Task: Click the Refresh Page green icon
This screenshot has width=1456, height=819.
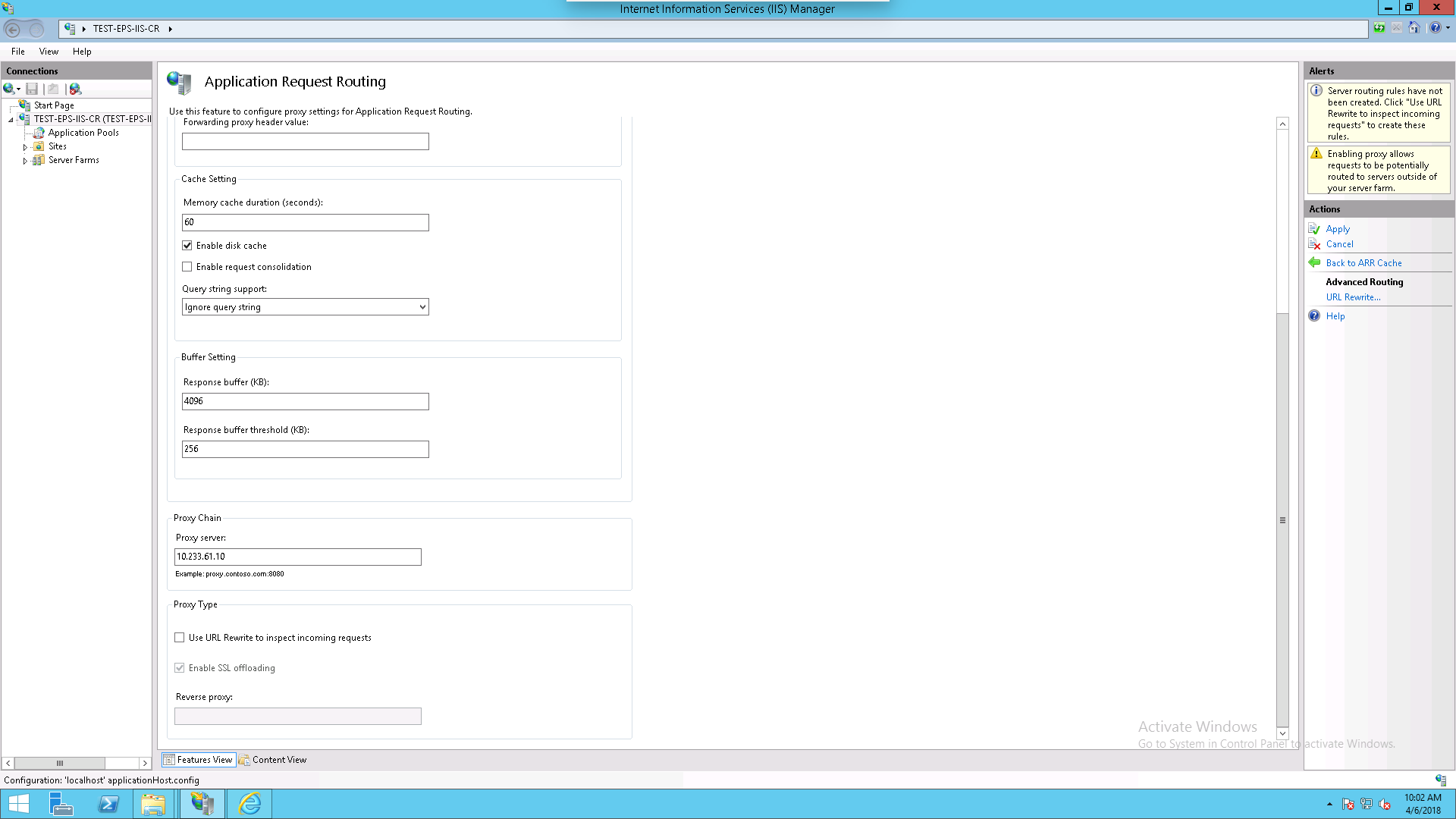Action: 1379,28
